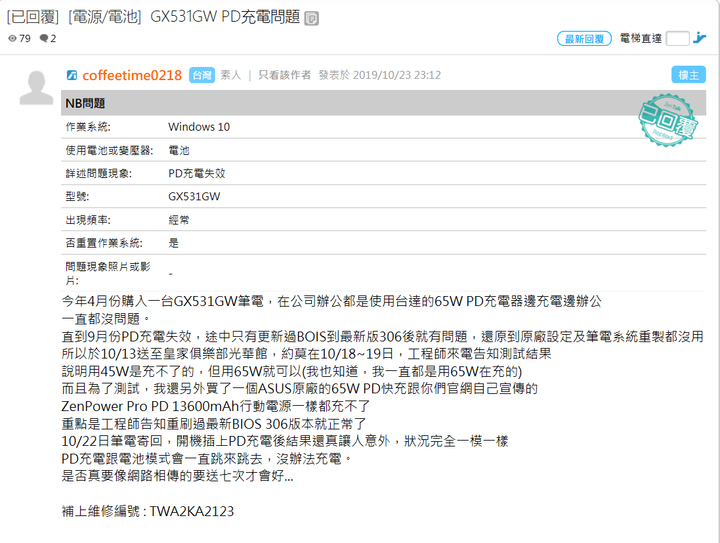
Task: Click the 電梯直達 label
Action: point(641,39)
